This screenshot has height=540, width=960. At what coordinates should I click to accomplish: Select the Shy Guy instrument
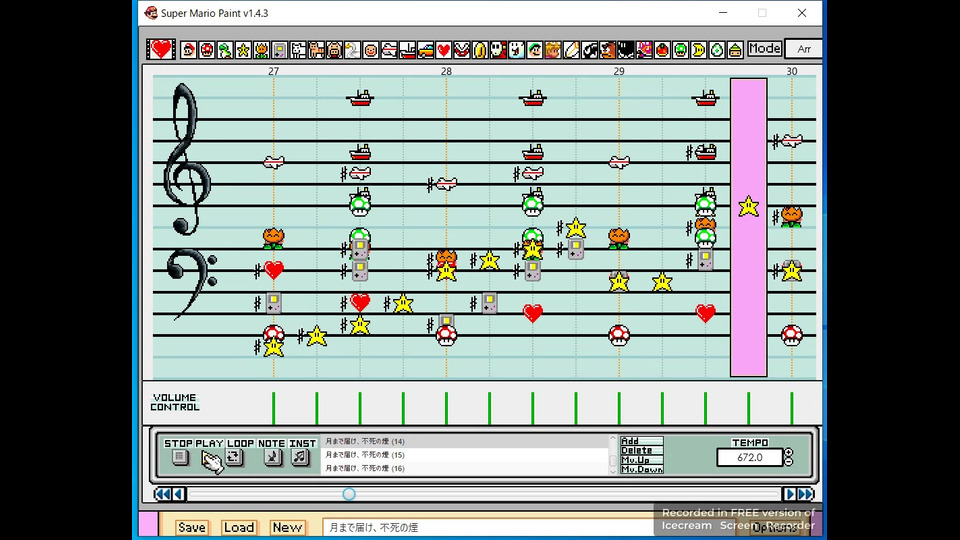point(498,50)
